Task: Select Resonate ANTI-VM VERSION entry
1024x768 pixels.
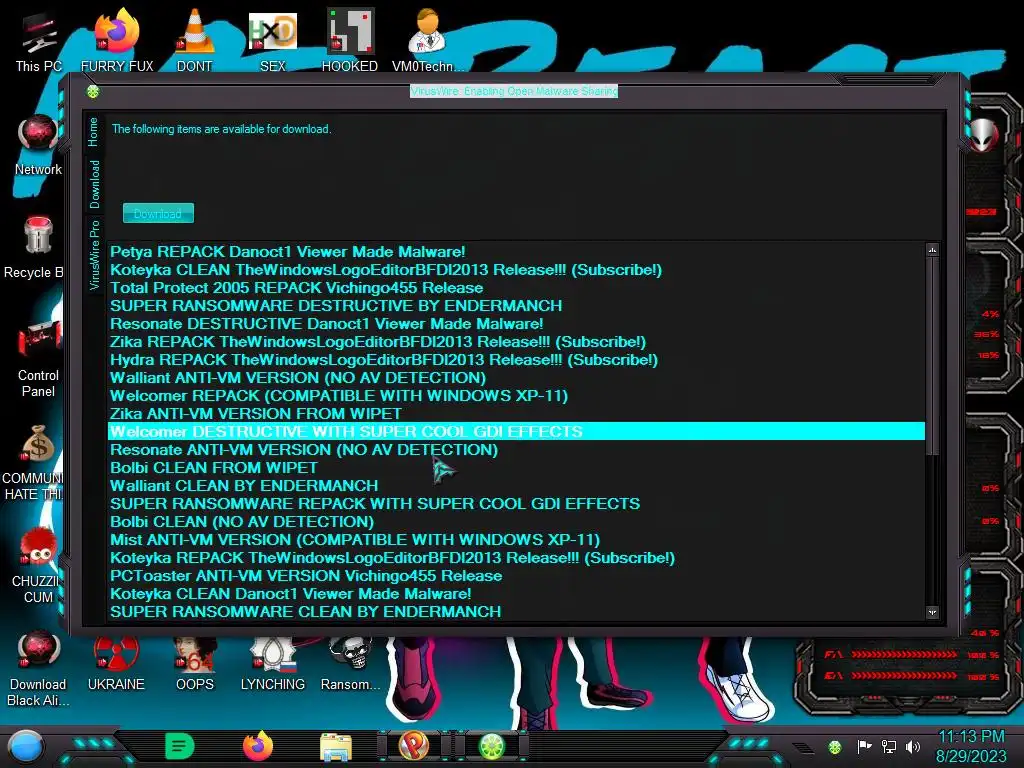Action: click(516, 450)
